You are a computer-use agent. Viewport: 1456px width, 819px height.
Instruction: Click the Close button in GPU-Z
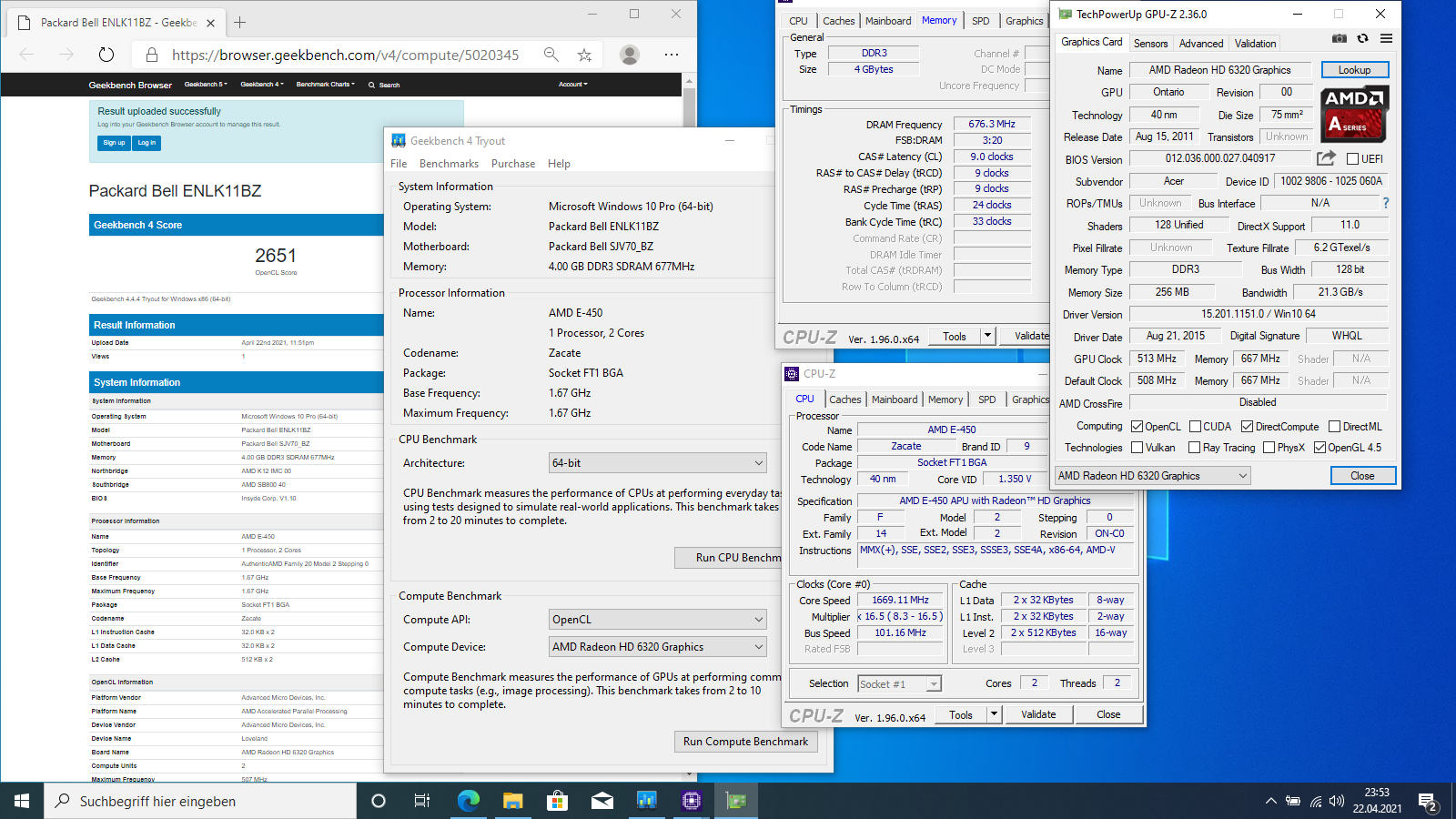[x=1362, y=476]
